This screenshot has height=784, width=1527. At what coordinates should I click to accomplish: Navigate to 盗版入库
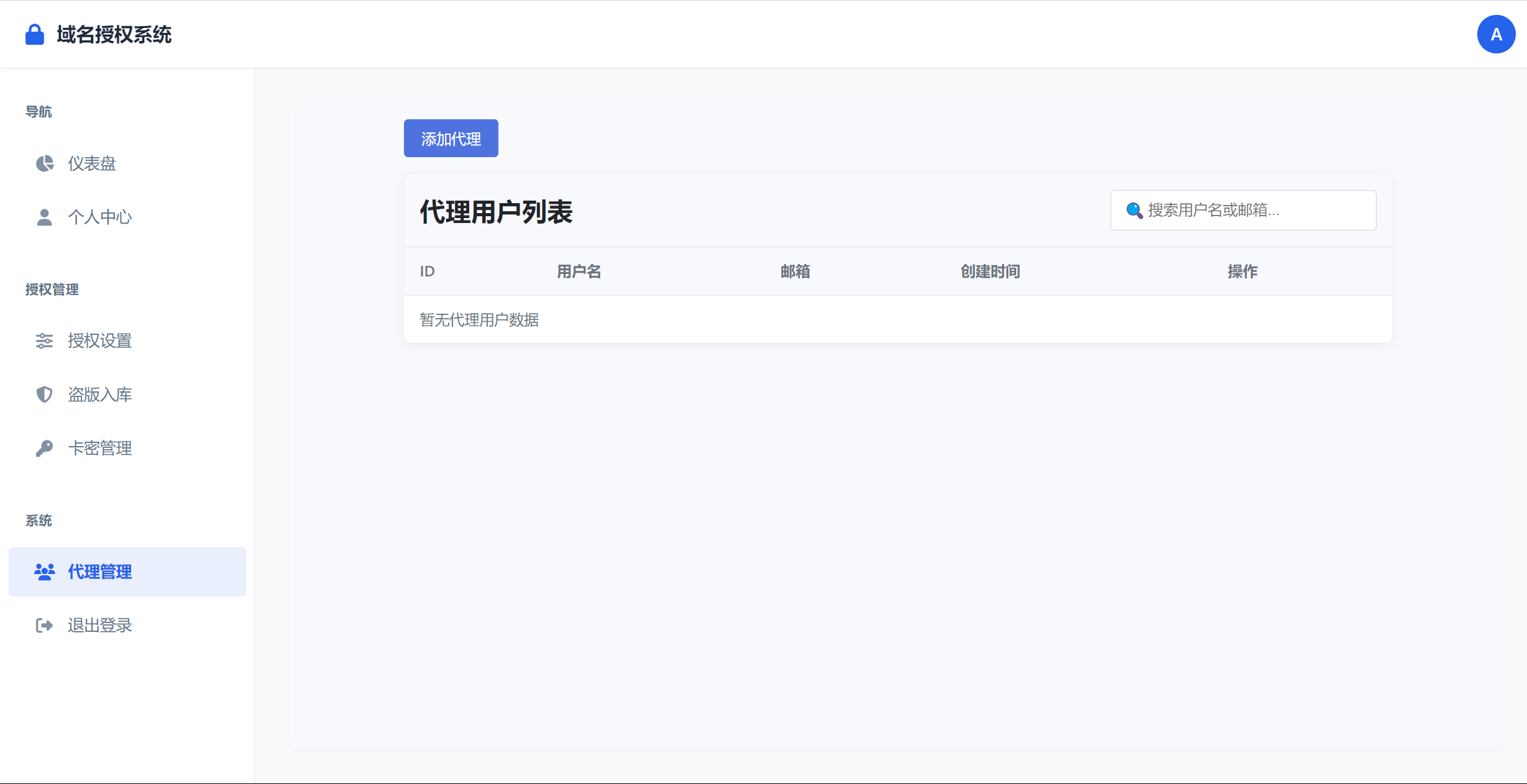point(99,394)
